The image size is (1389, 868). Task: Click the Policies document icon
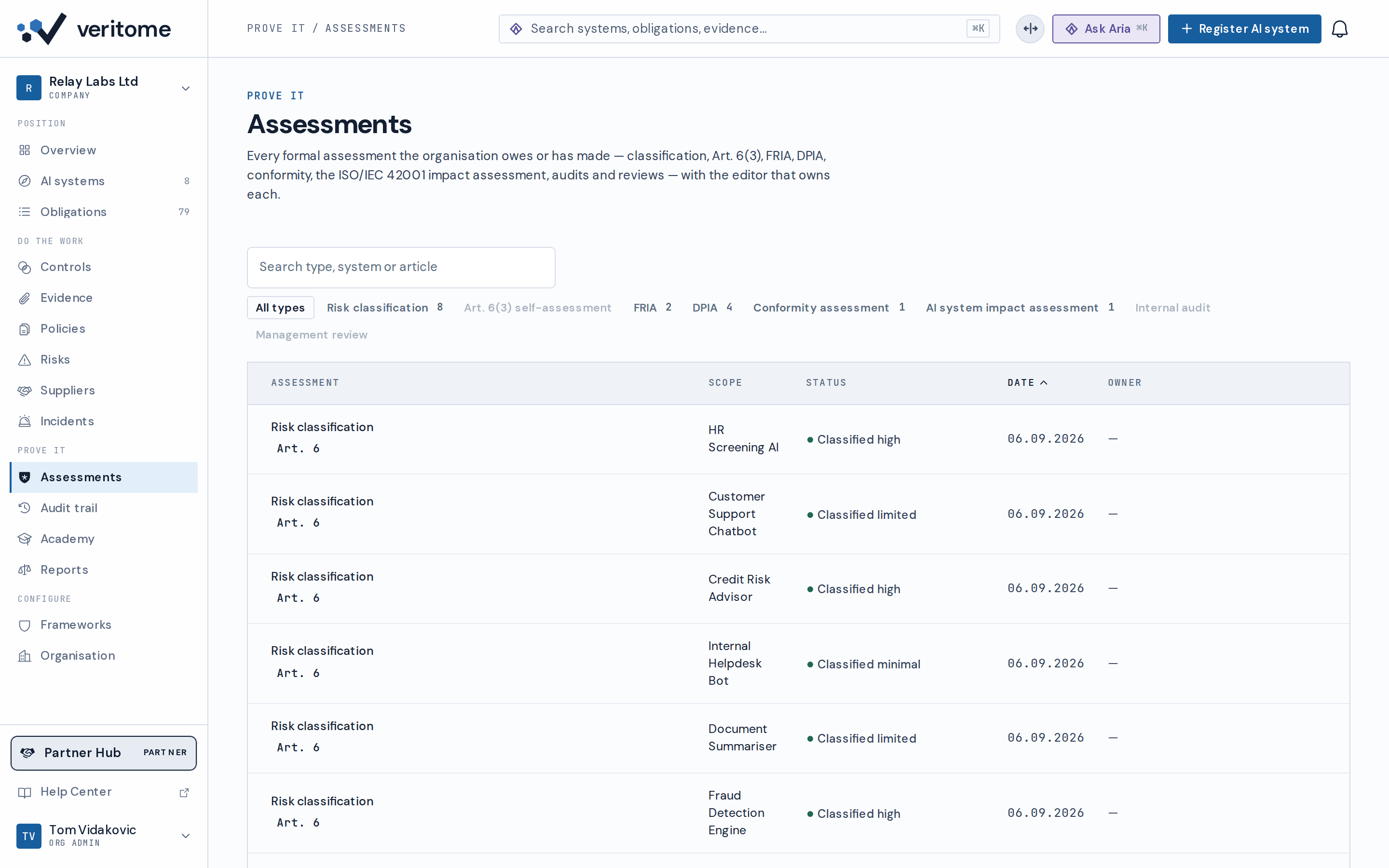pyautogui.click(x=25, y=329)
